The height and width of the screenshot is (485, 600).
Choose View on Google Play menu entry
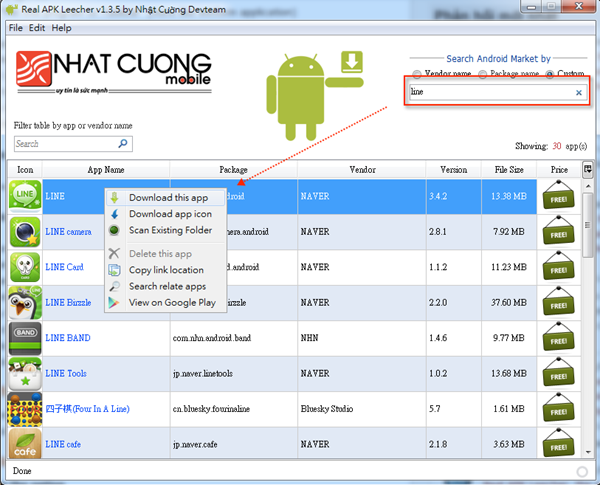(x=165, y=302)
